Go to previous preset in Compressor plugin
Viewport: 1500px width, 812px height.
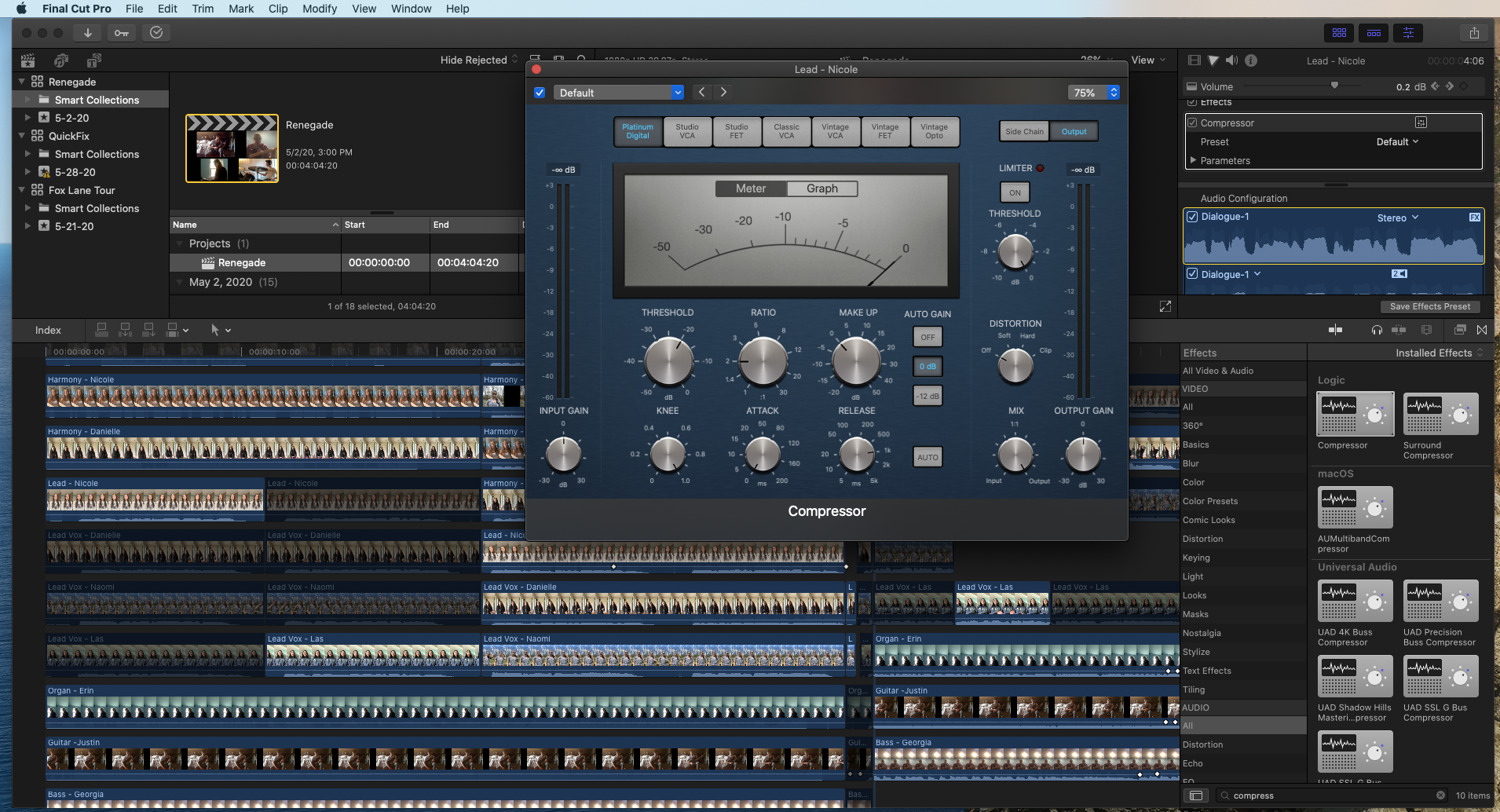tap(702, 92)
